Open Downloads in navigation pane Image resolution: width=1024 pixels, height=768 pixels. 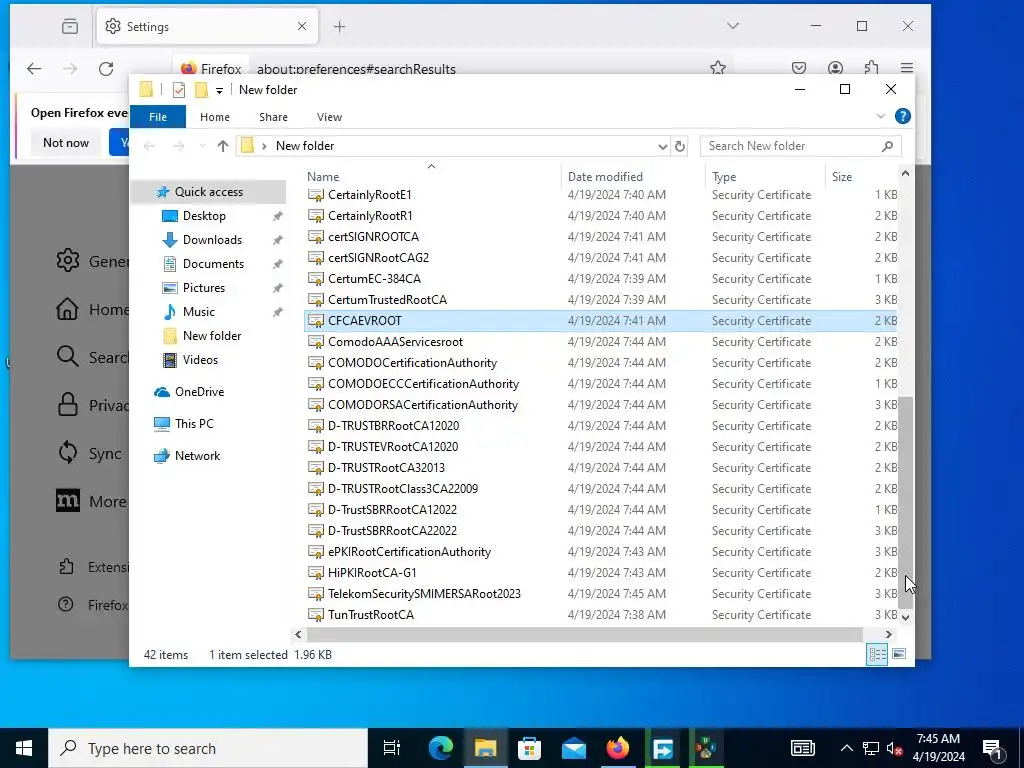point(212,240)
